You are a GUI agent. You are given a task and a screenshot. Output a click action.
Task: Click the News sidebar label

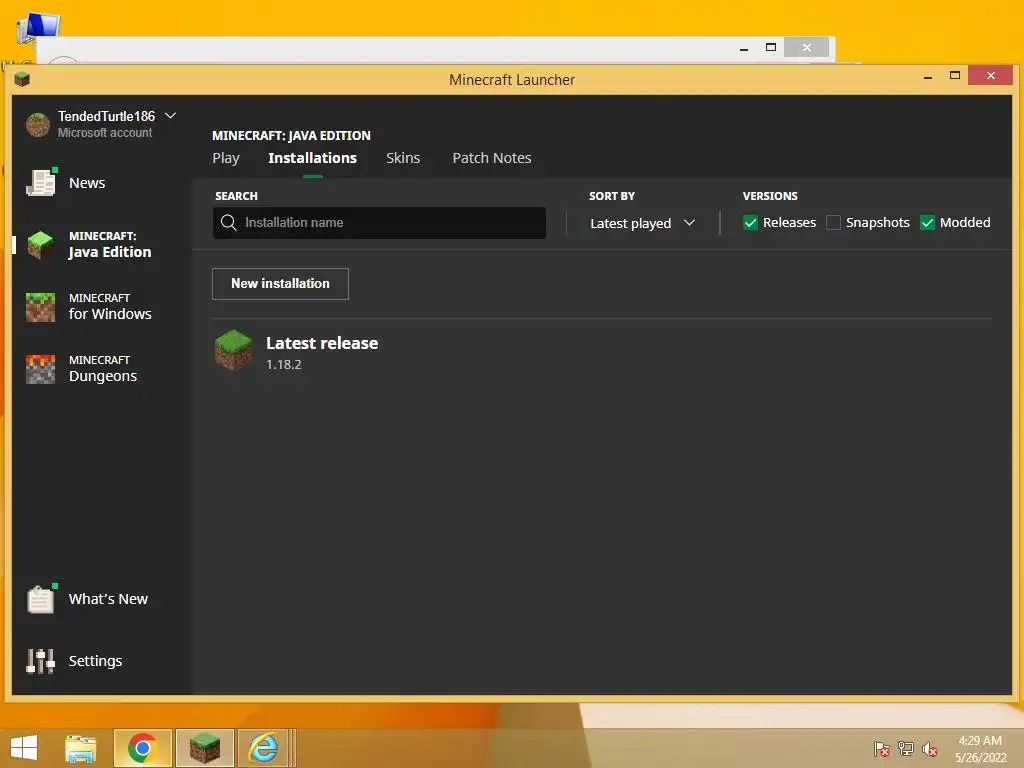pos(87,183)
